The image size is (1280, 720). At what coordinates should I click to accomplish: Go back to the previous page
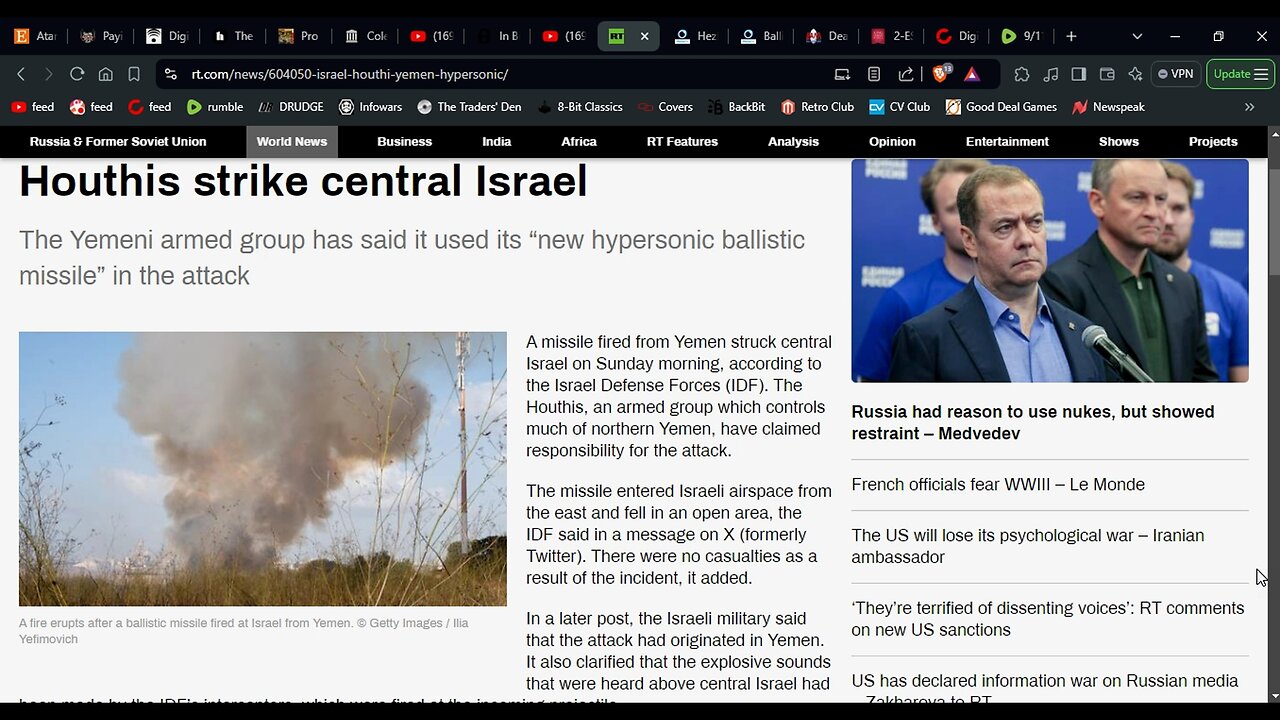(x=21, y=74)
